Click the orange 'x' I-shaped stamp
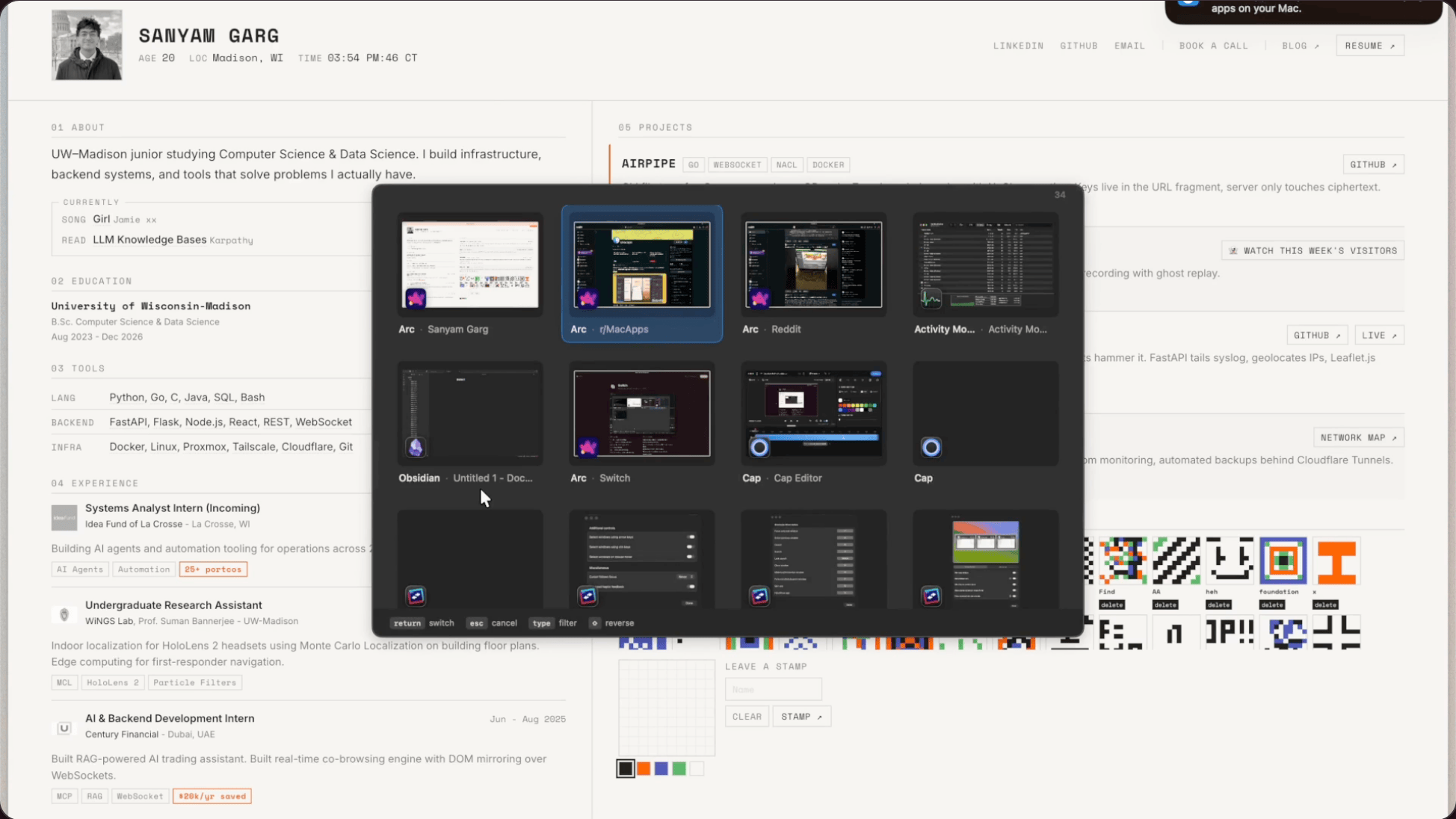The image size is (1456, 819). click(1337, 560)
